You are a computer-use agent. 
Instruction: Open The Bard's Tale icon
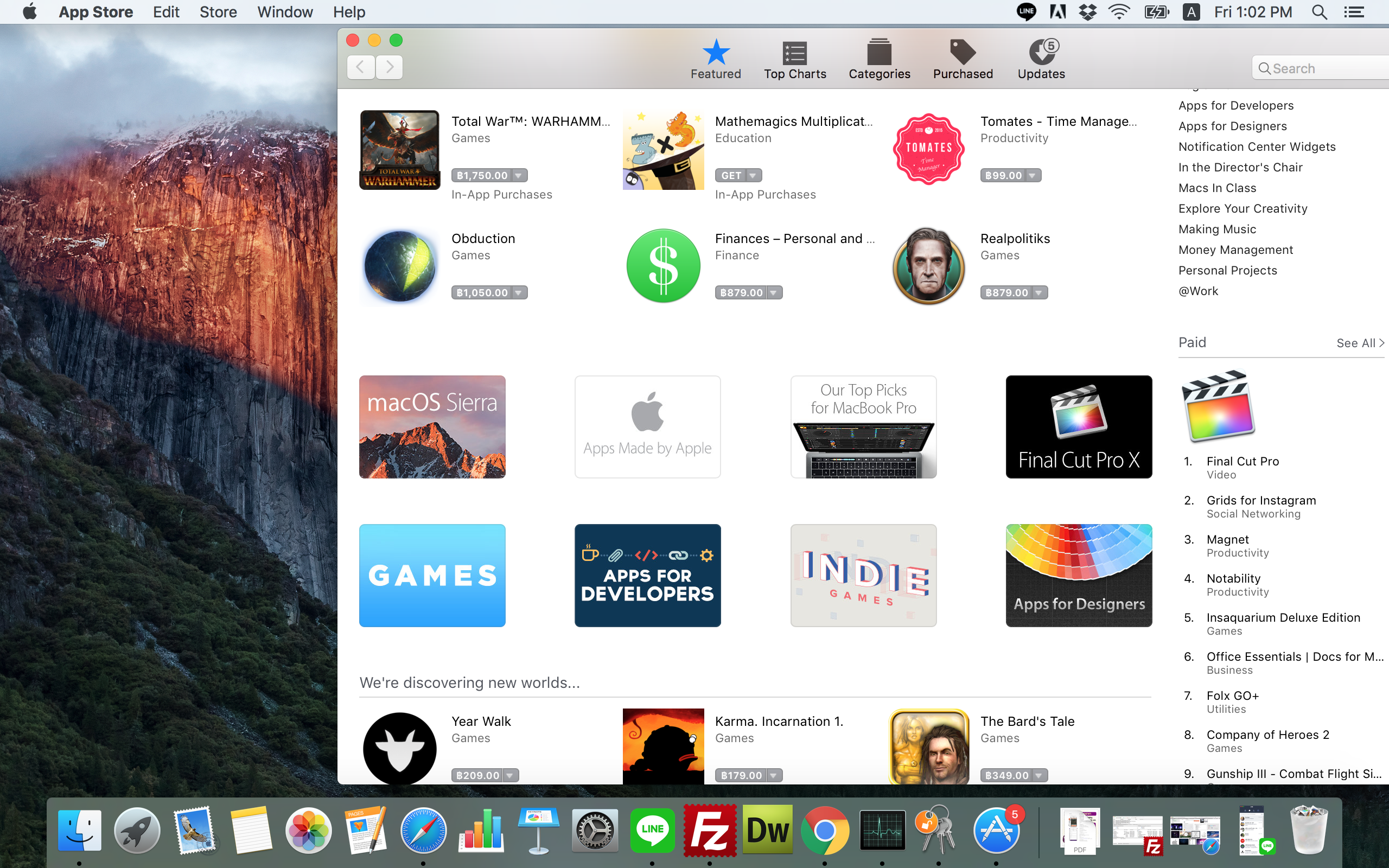point(928,746)
